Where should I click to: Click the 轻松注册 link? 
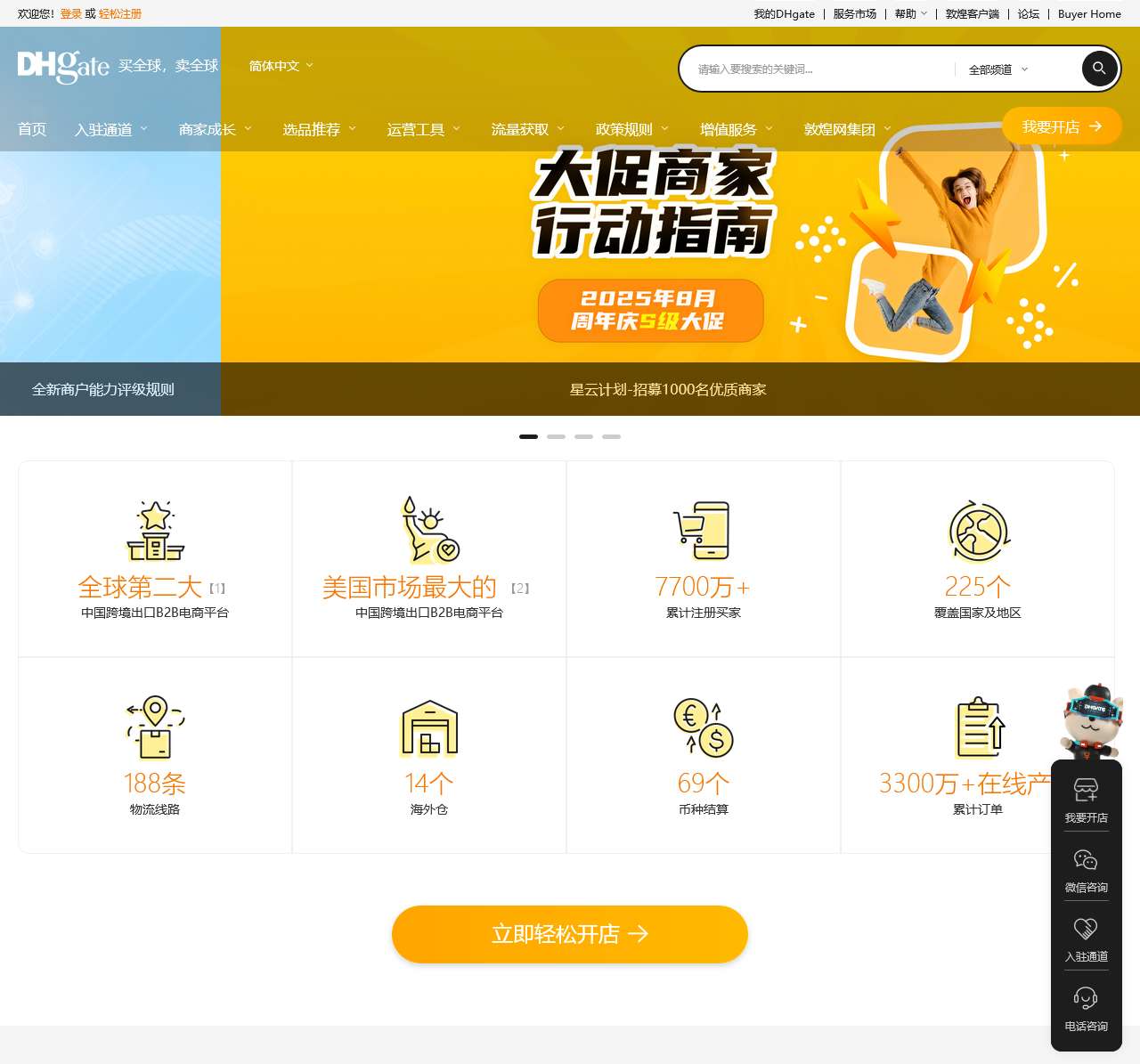pyautogui.click(x=120, y=14)
